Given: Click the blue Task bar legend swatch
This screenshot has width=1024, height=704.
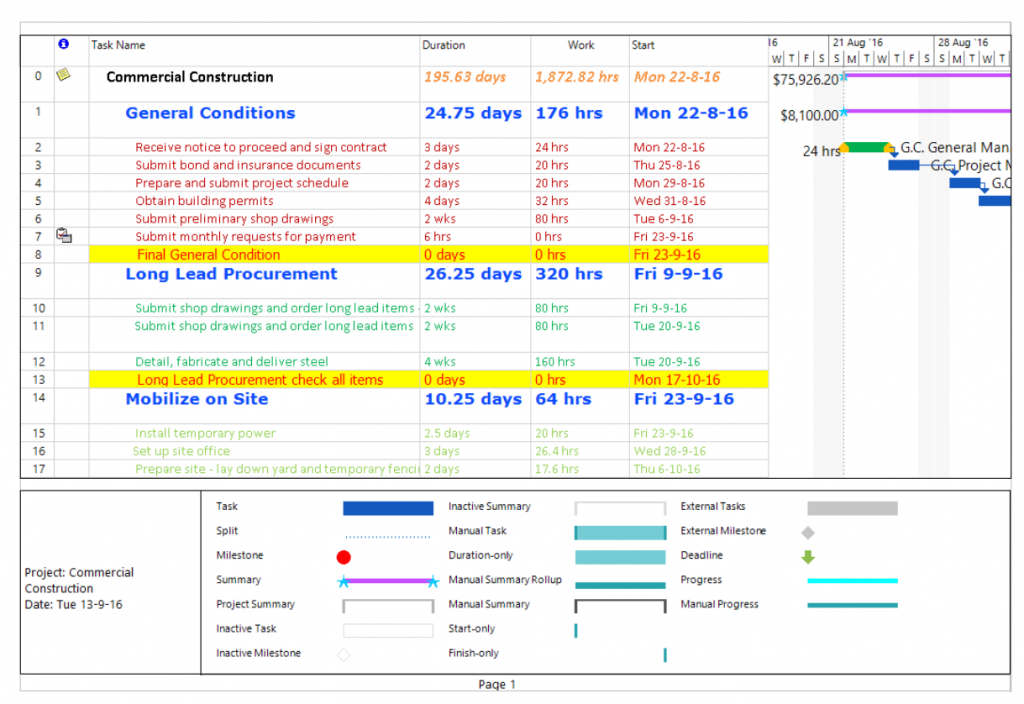Looking at the screenshot, I should click(x=388, y=508).
